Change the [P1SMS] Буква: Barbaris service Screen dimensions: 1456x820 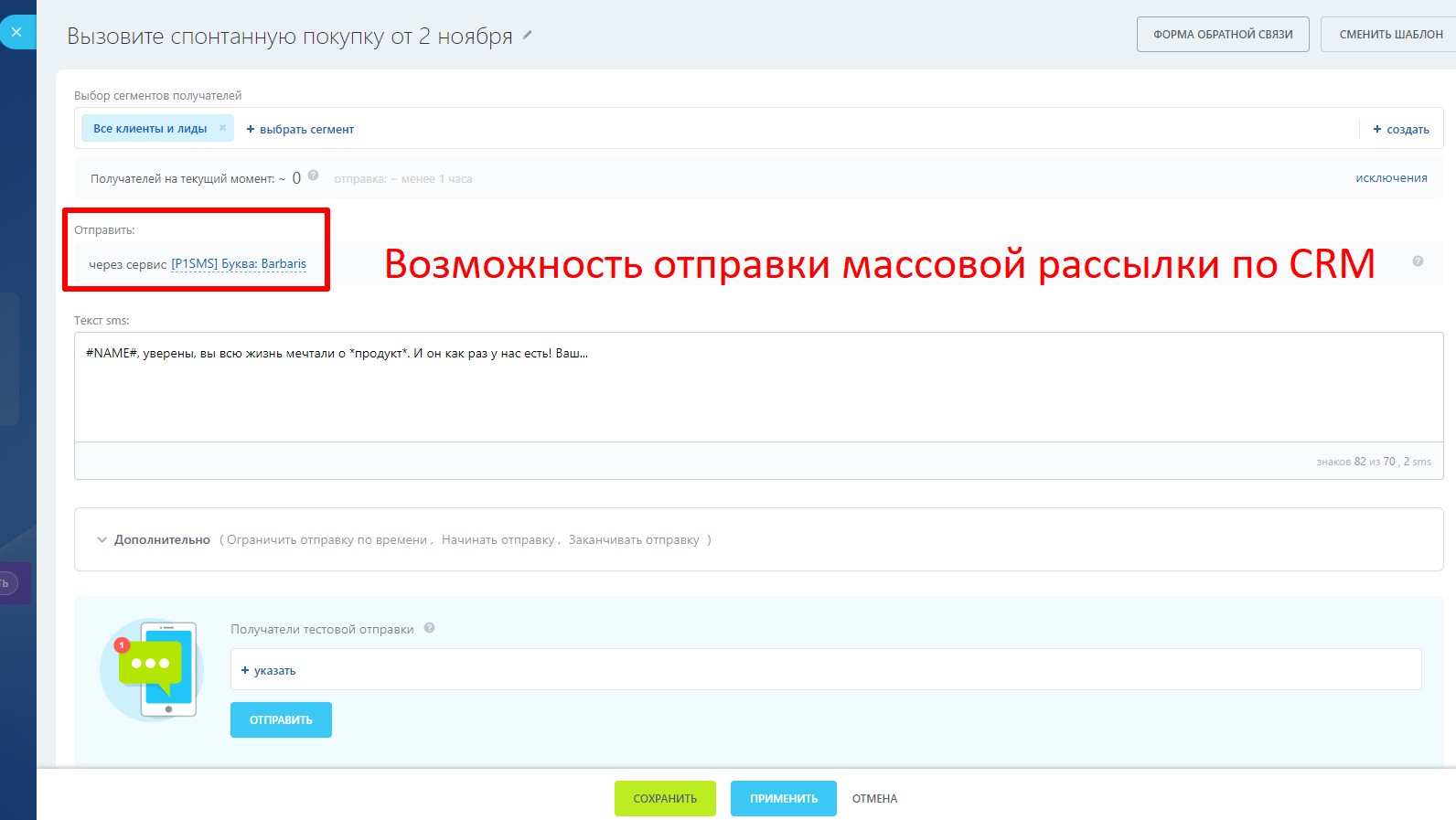[239, 264]
